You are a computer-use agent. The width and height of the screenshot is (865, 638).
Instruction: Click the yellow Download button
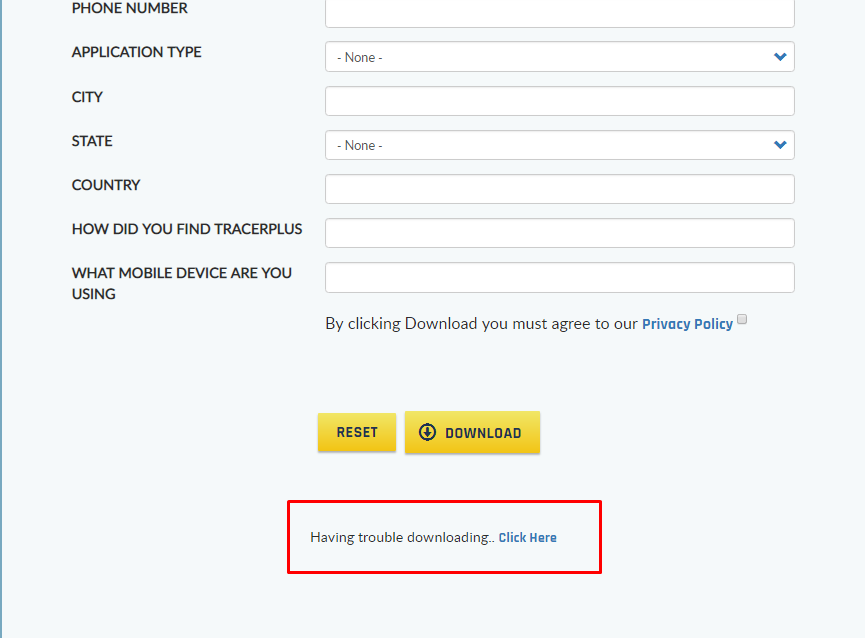point(472,432)
